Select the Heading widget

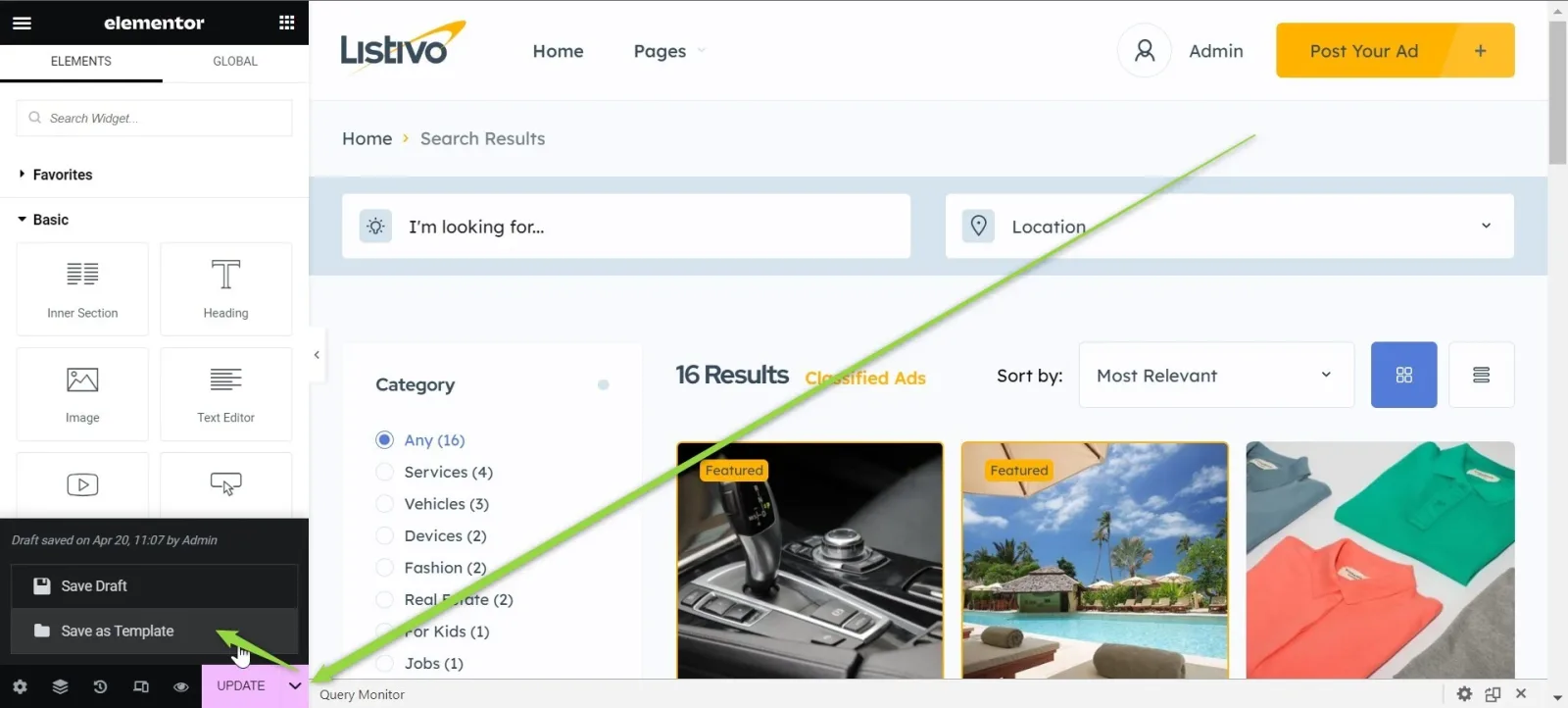pyautogui.click(x=225, y=289)
